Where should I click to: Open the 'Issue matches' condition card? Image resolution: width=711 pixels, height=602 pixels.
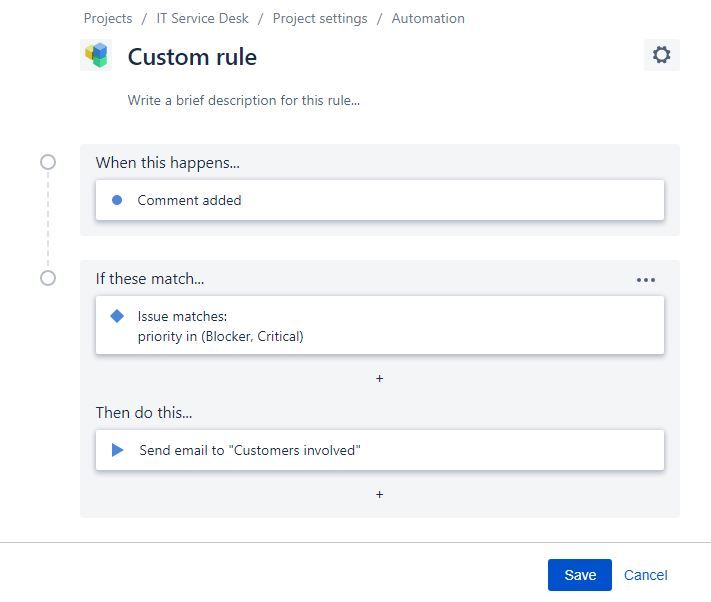(380, 326)
